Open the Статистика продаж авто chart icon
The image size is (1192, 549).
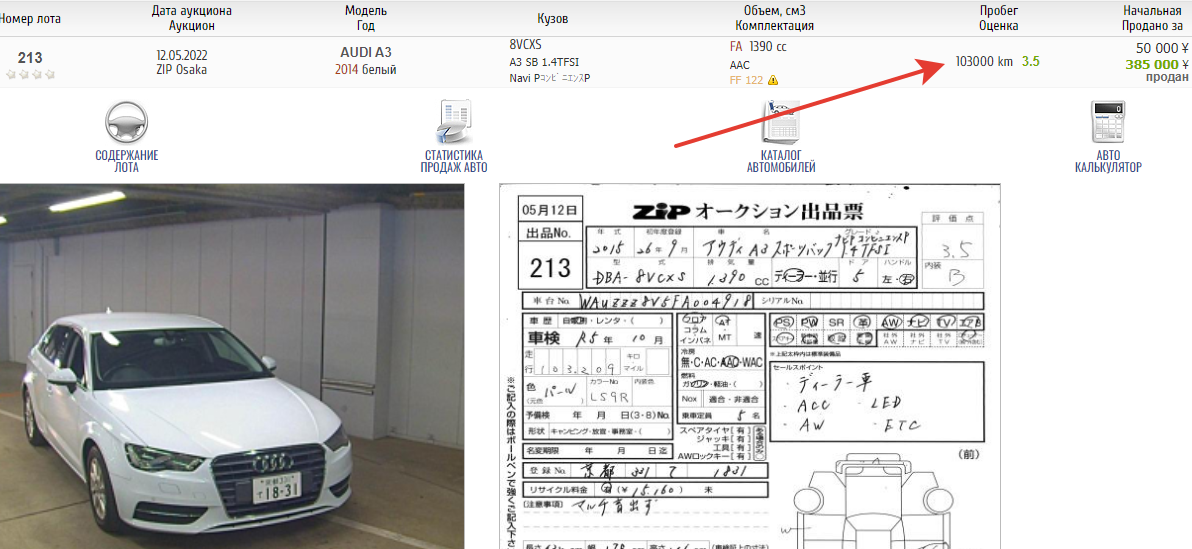[x=455, y=122]
